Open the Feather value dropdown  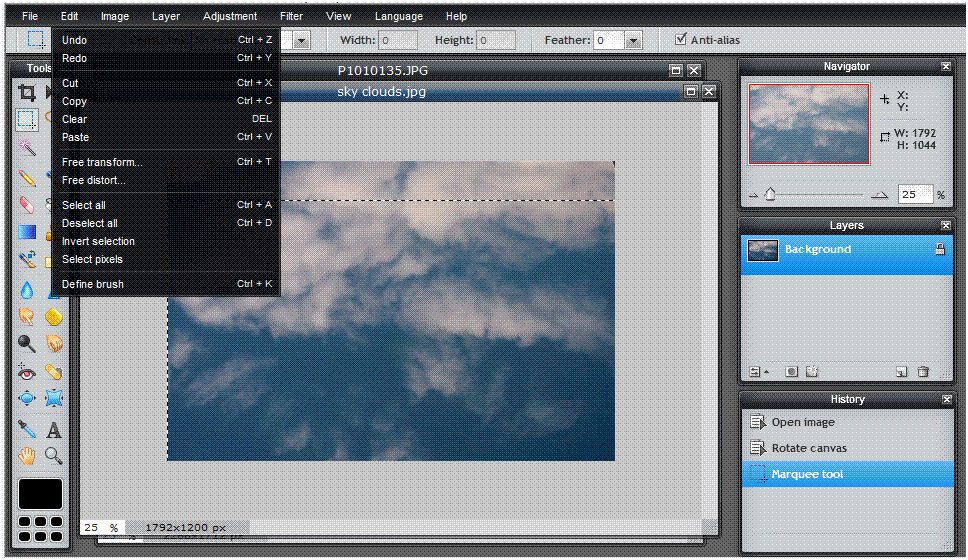point(633,40)
